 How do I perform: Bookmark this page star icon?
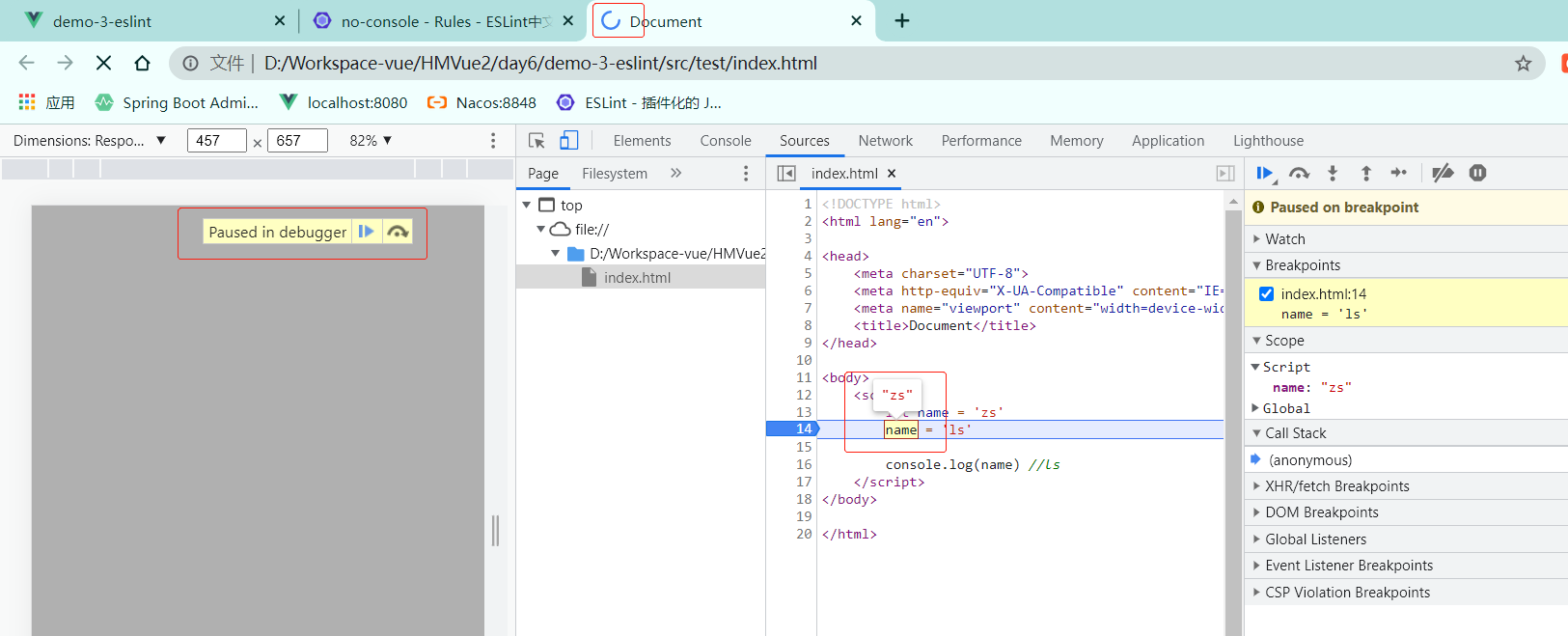[1523, 64]
